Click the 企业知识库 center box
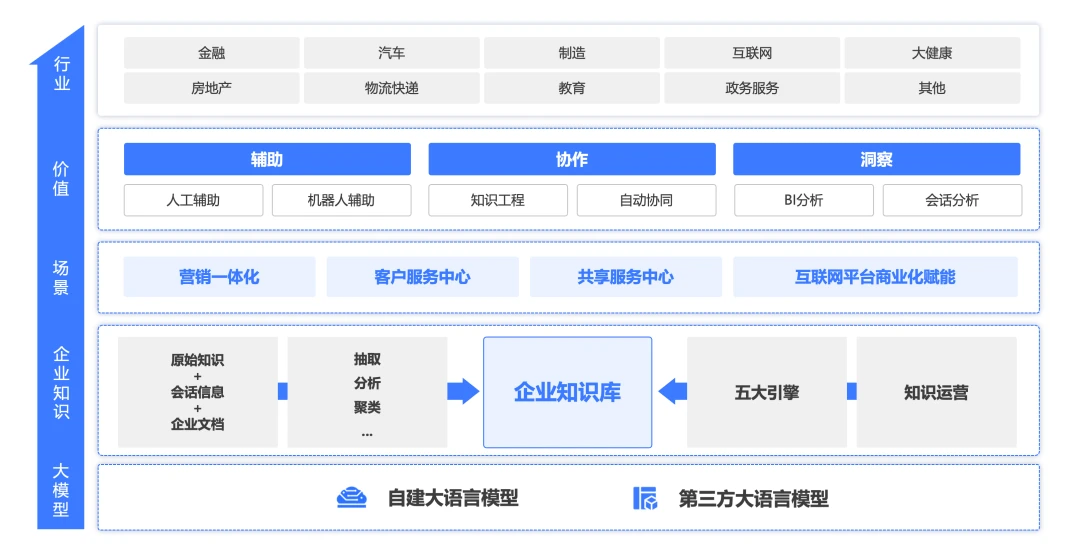 (568, 392)
